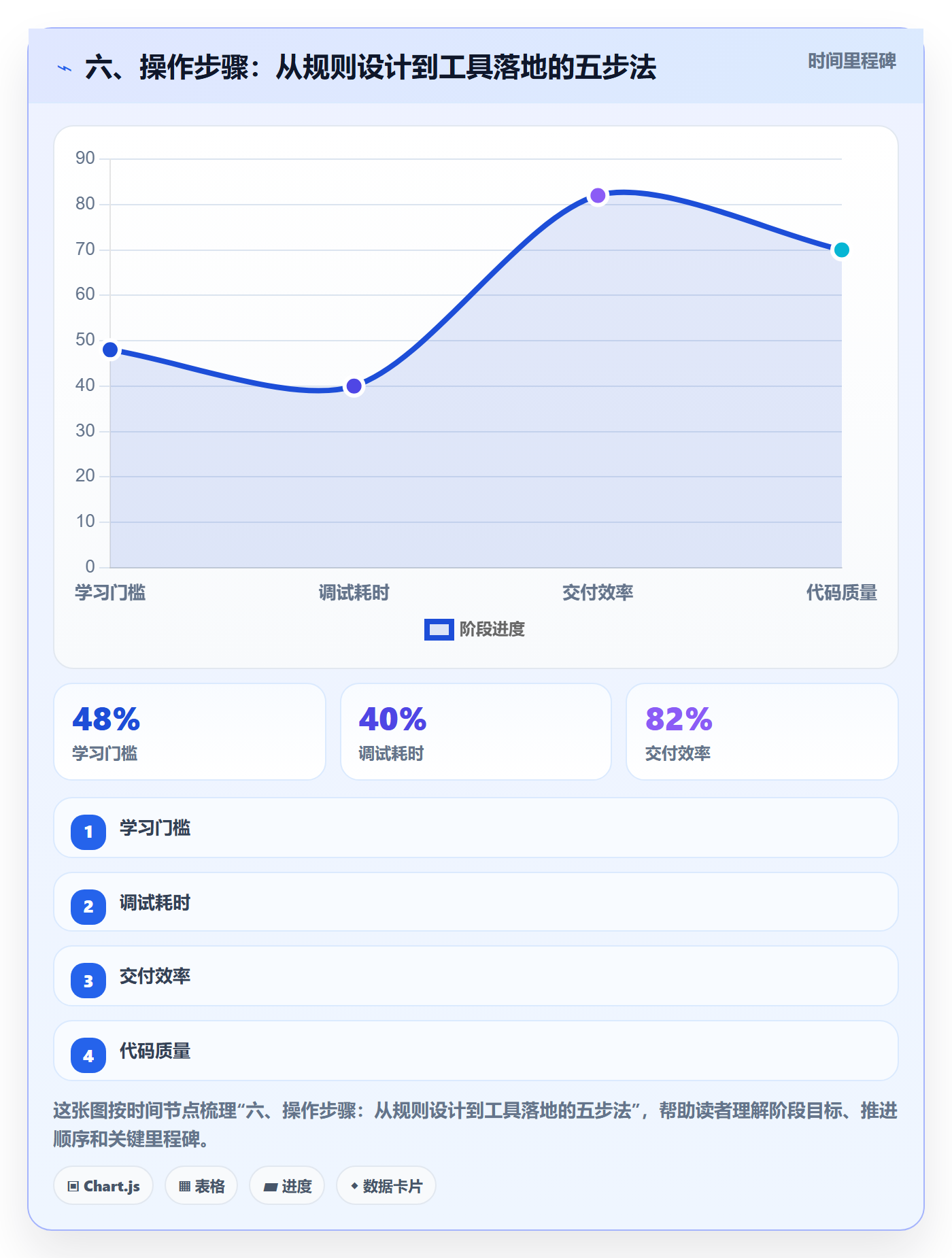
Task: Select the 进度 tag chip
Action: click(x=287, y=1186)
